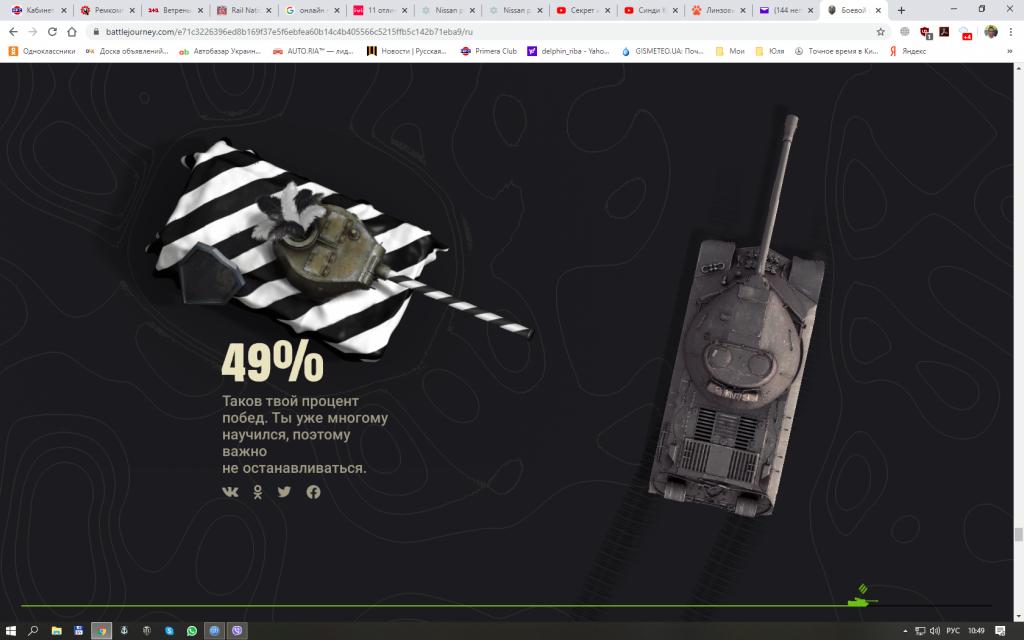
Task: Share result via Twitter icon
Action: pos(284,492)
